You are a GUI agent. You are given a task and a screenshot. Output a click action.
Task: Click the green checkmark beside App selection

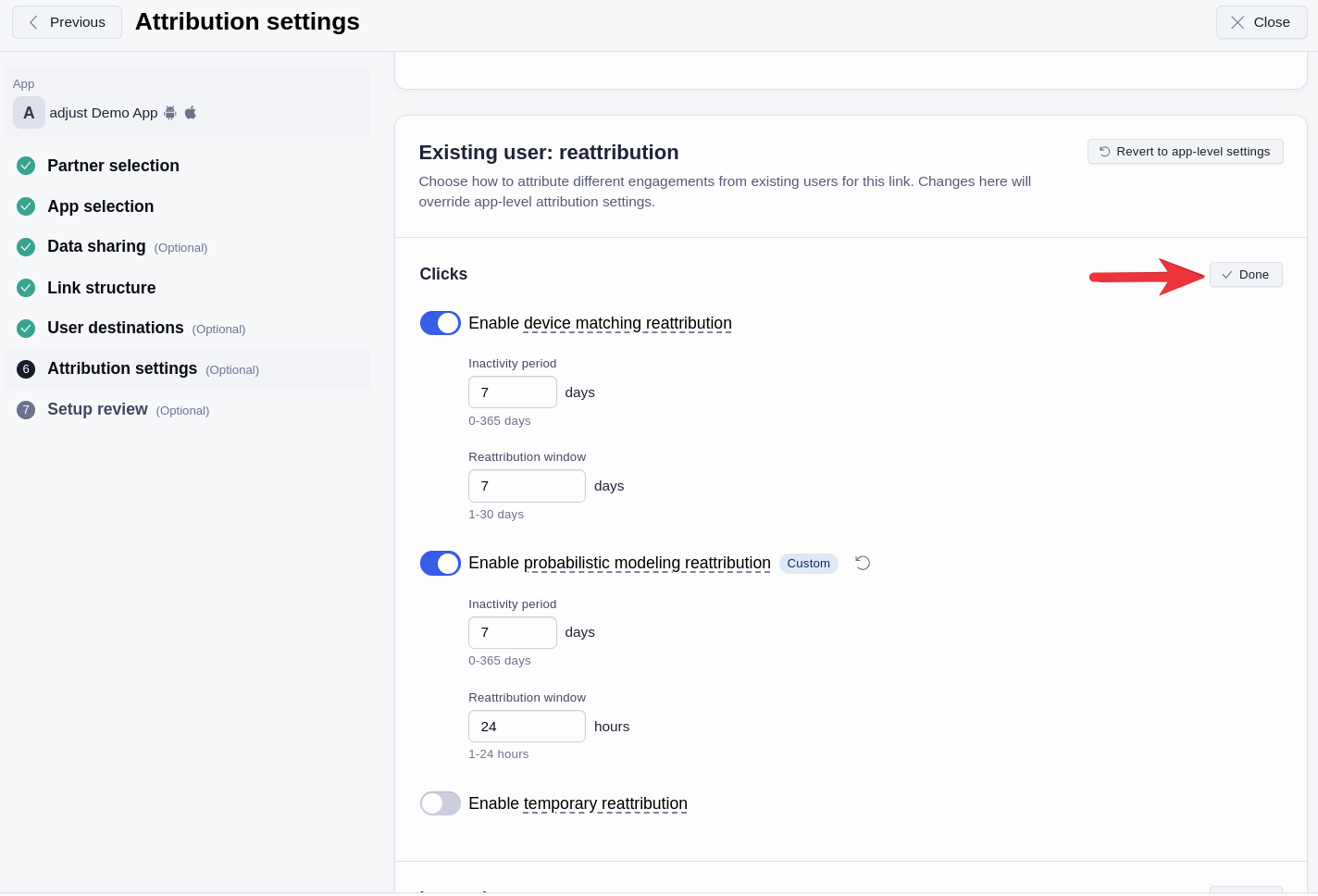tap(26, 206)
